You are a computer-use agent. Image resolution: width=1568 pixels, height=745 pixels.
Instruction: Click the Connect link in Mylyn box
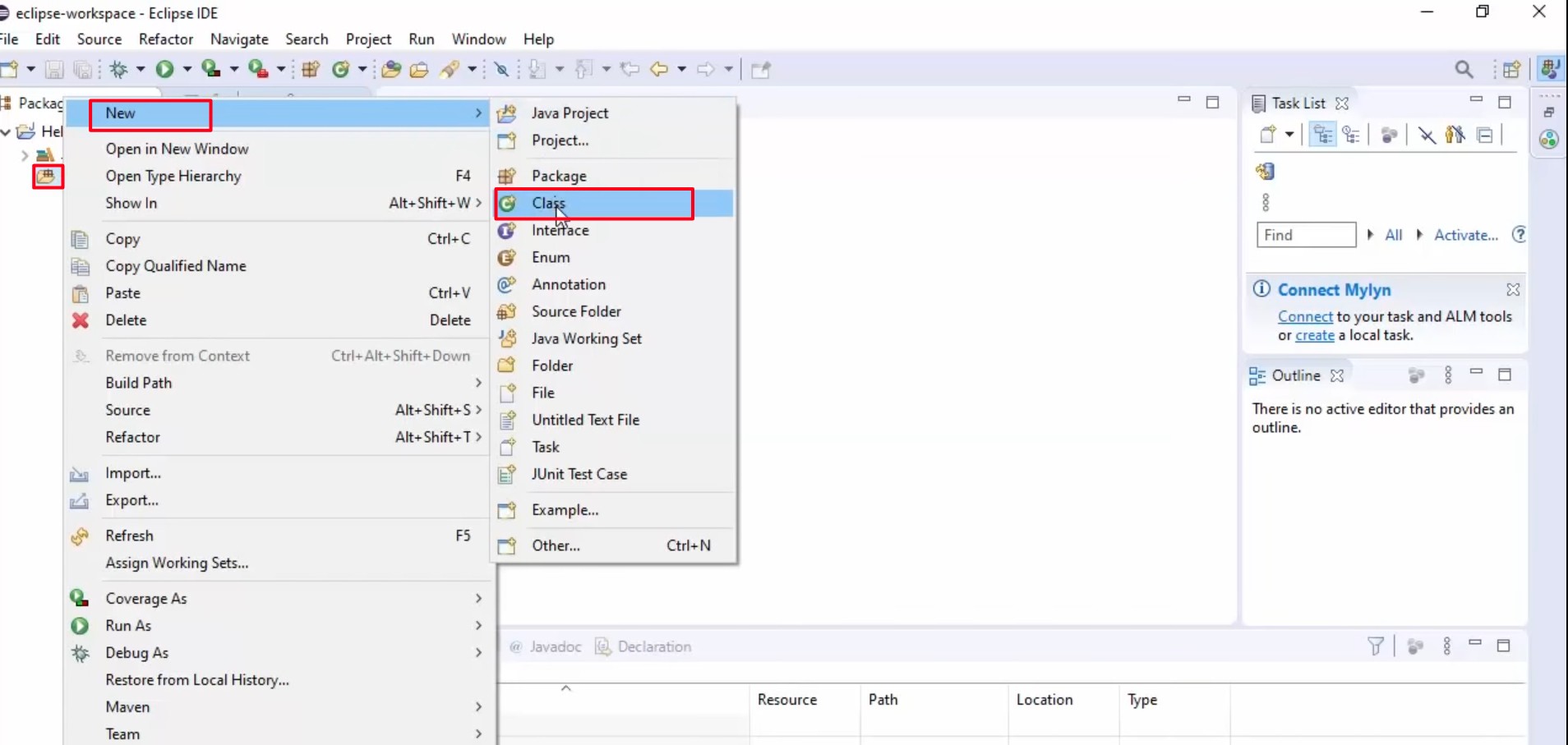(1305, 316)
